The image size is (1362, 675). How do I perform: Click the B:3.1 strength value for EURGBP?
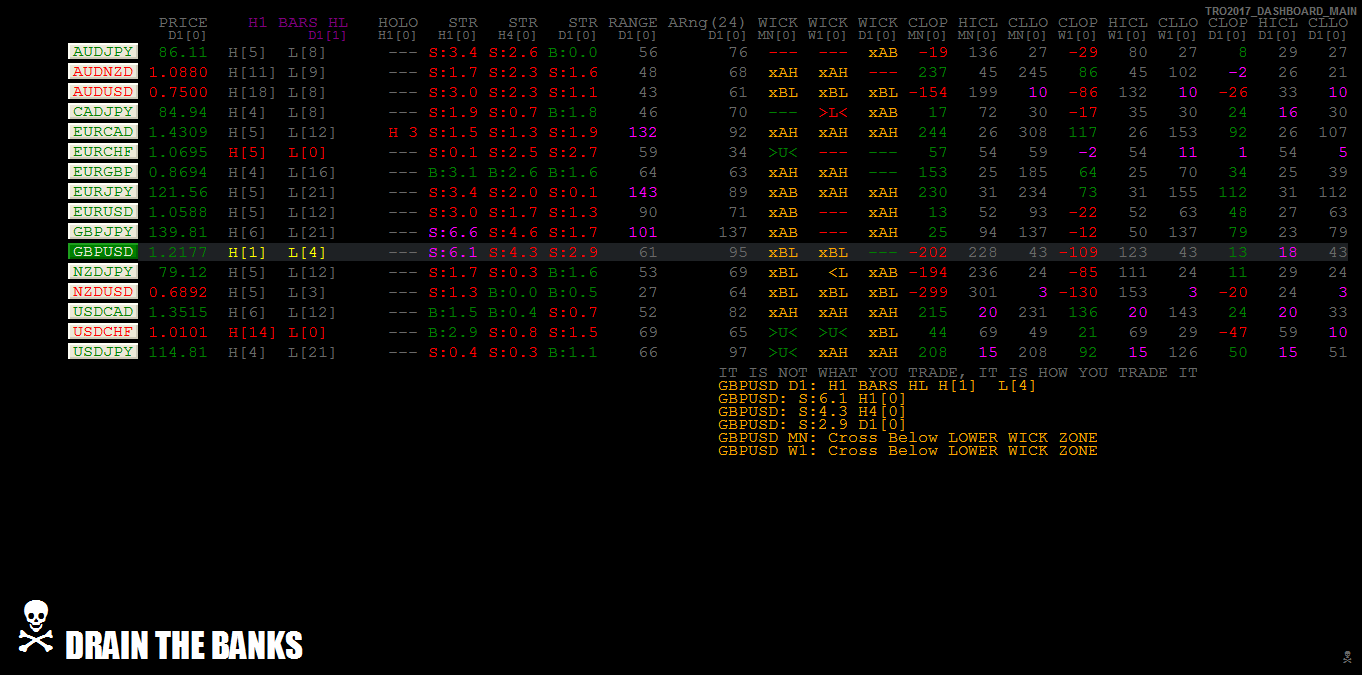[x=453, y=172]
